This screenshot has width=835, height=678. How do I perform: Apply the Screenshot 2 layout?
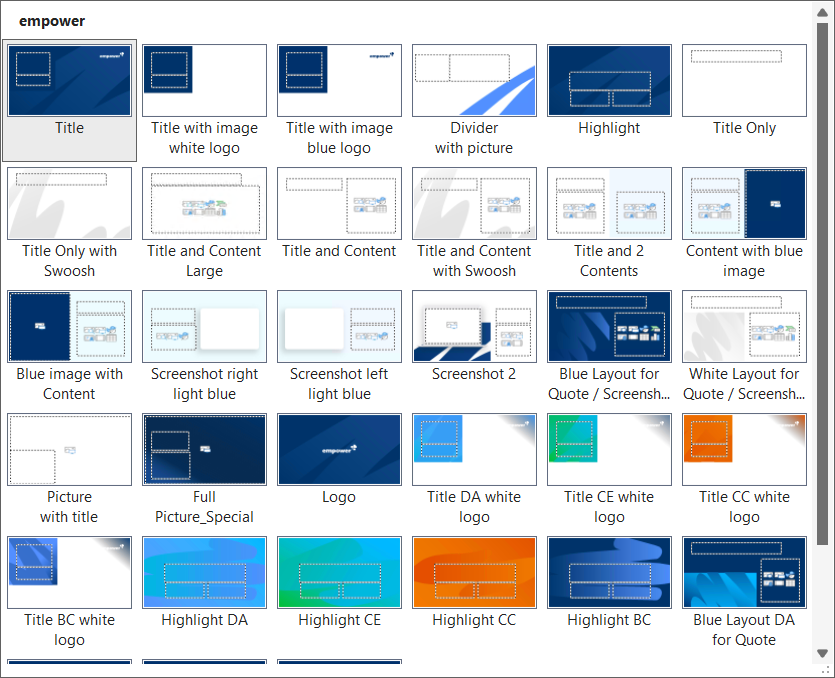[474, 326]
